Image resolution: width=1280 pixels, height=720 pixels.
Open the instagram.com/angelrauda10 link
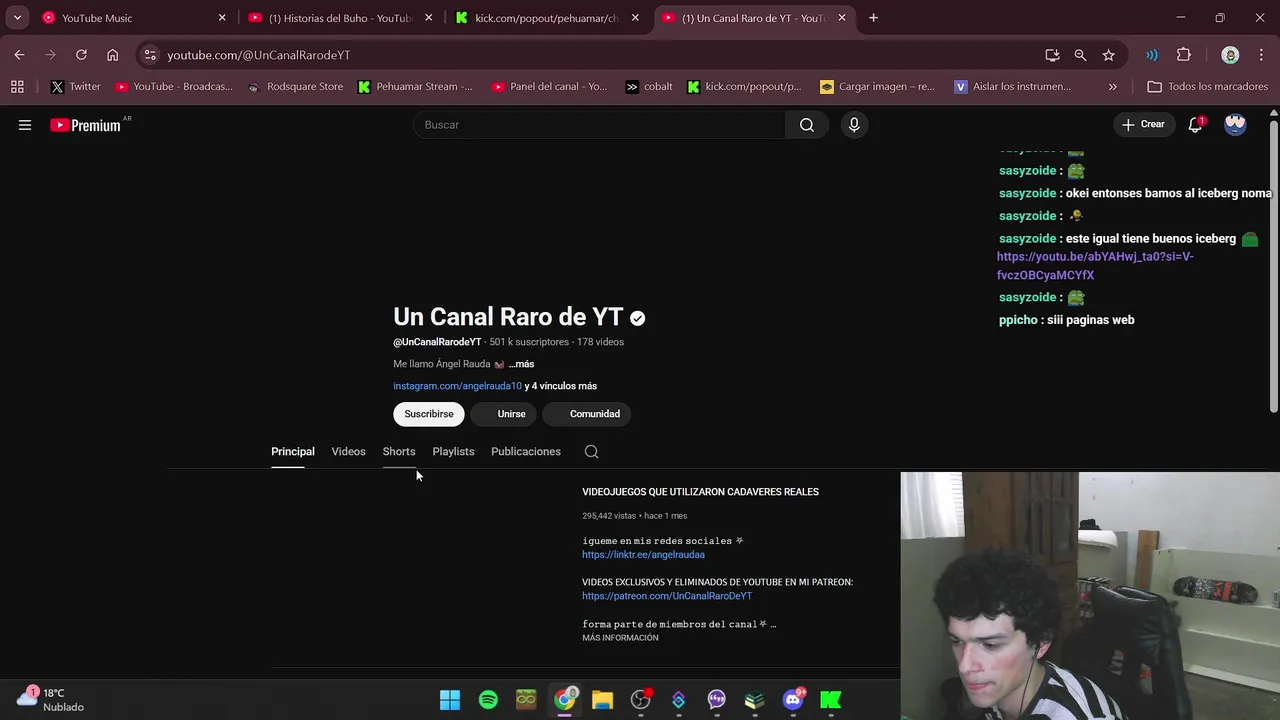(x=457, y=386)
